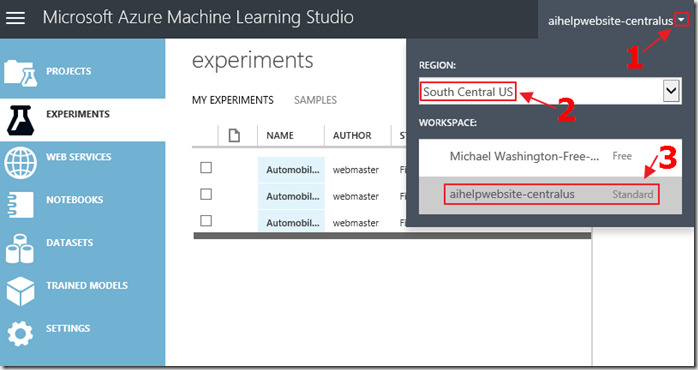Open the hamburger navigation menu

click(x=15, y=18)
